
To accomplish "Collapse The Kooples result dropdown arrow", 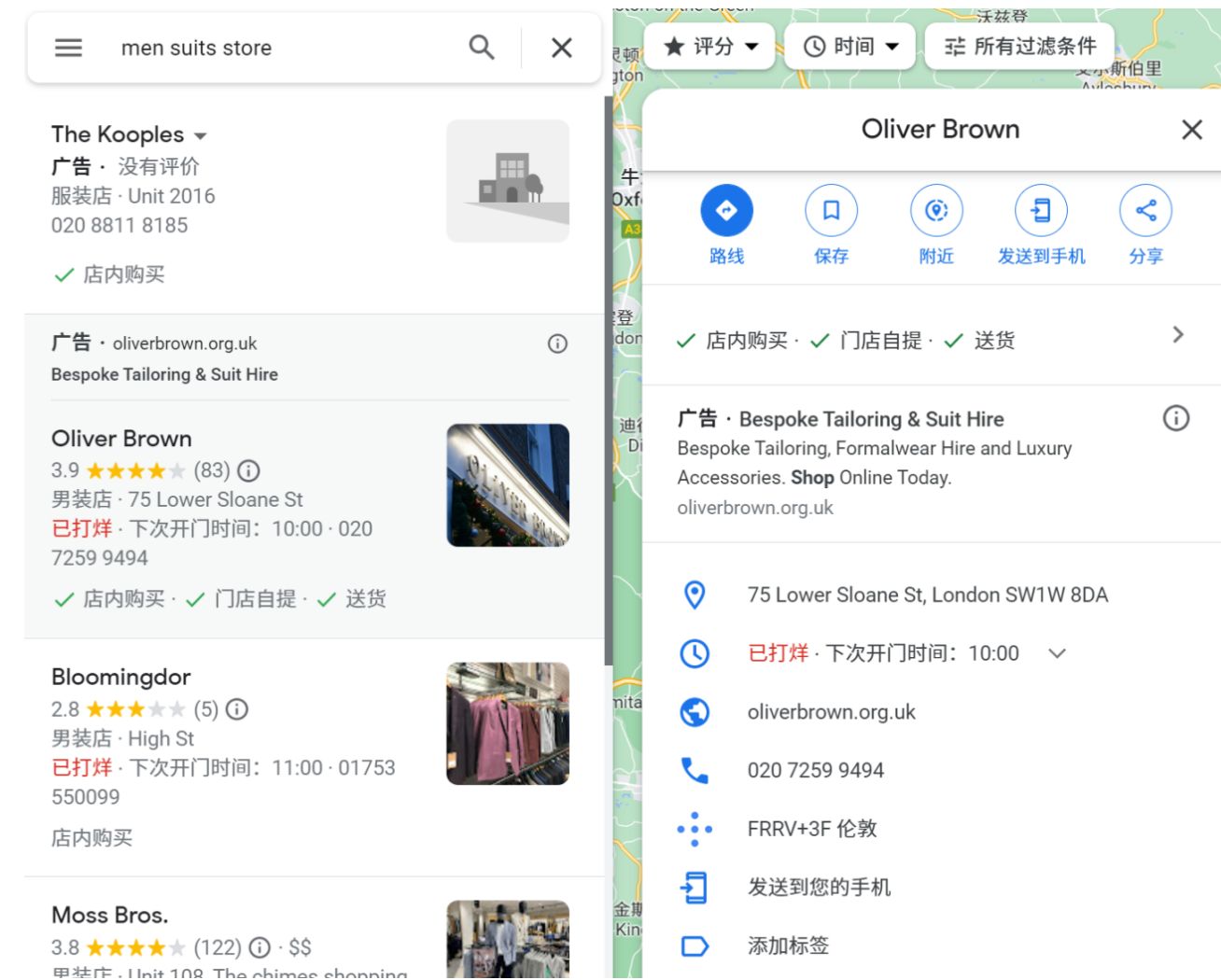I will [201, 135].
